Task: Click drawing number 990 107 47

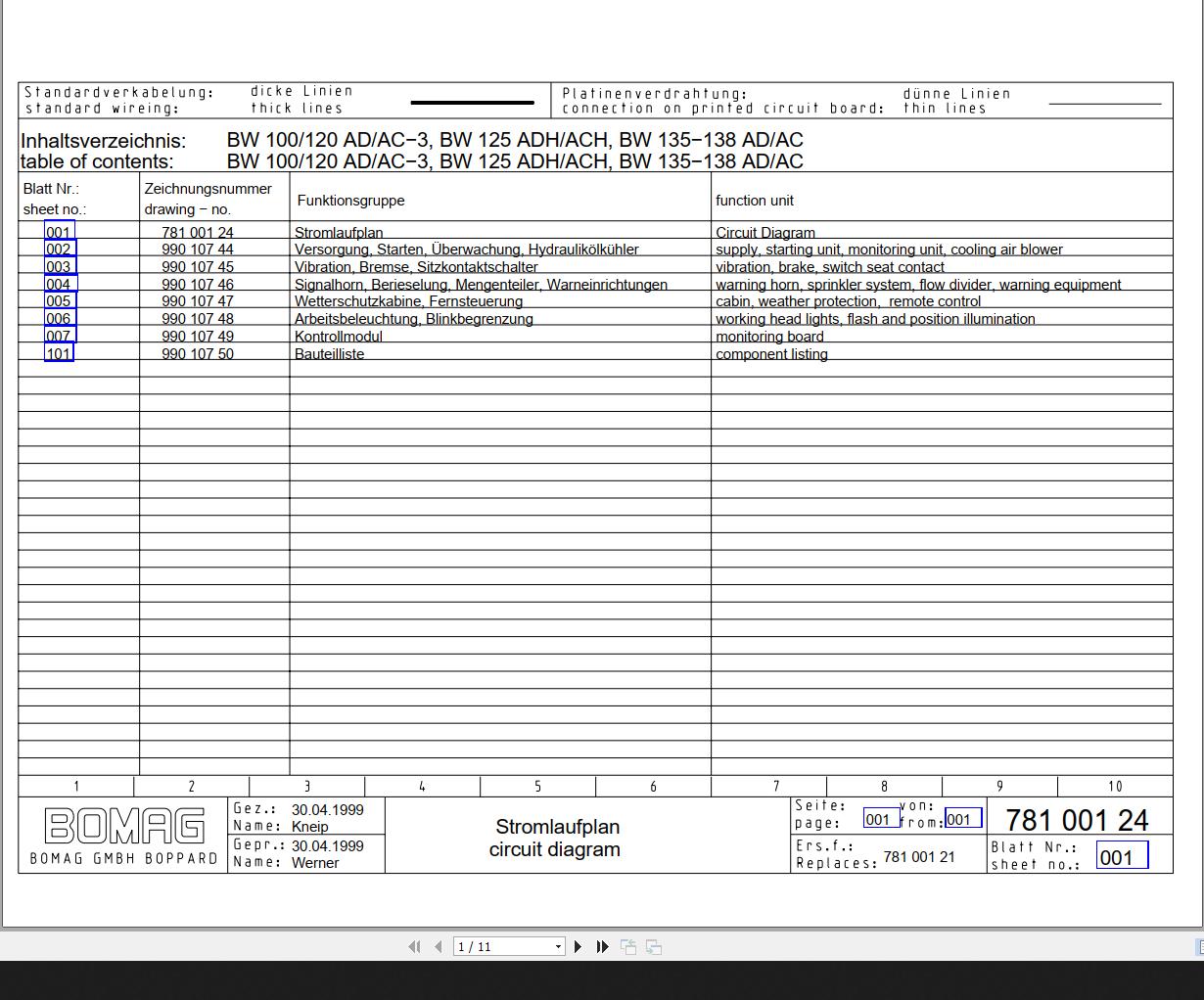Action: click(198, 301)
